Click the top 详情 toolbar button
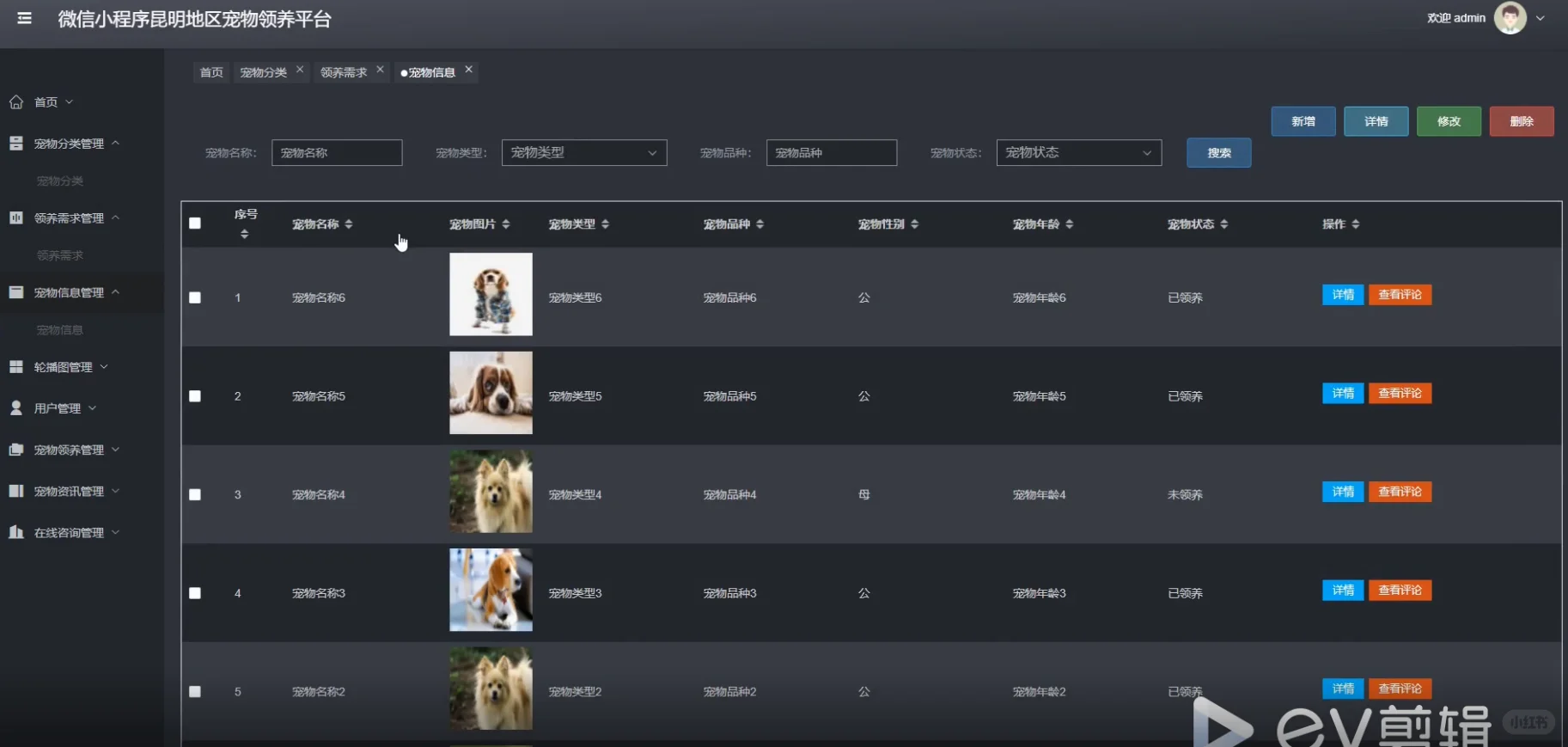 (x=1376, y=121)
